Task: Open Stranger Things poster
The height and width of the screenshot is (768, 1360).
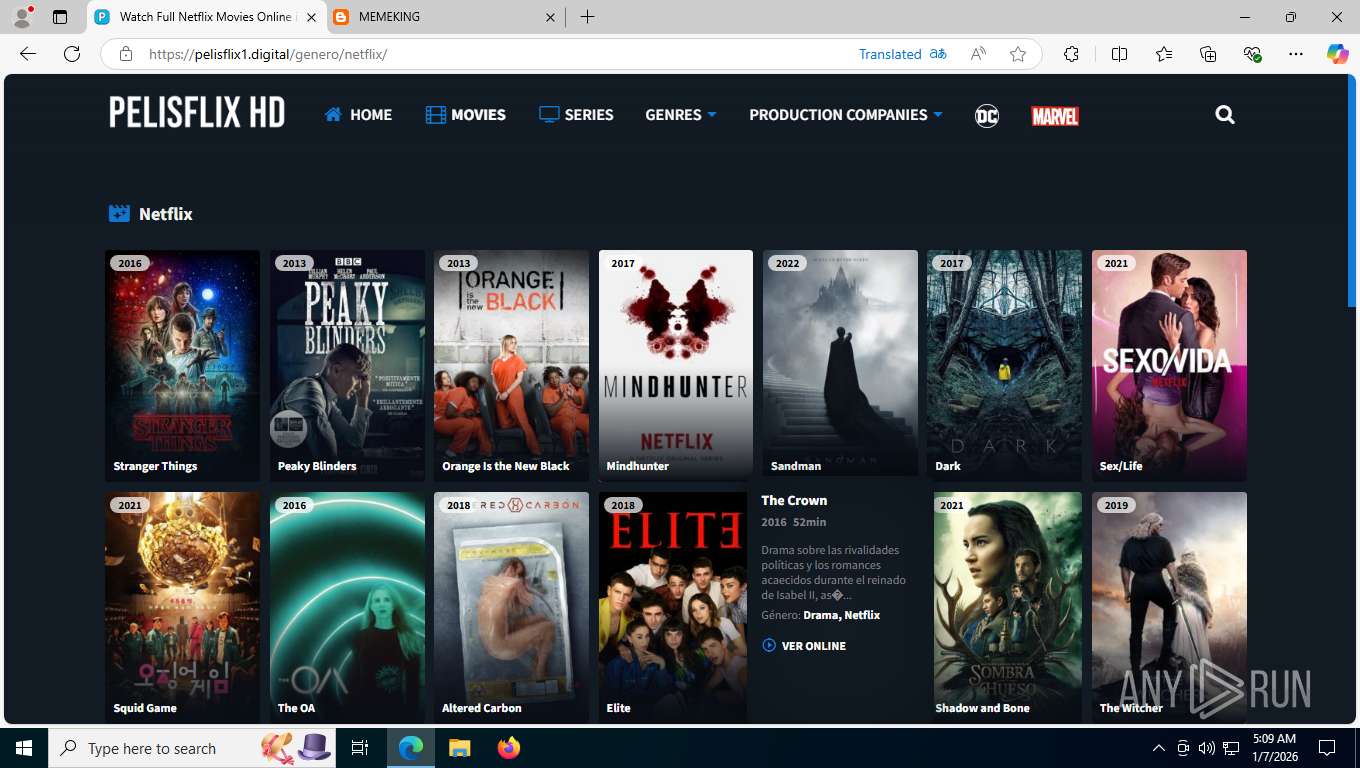Action: 182,365
